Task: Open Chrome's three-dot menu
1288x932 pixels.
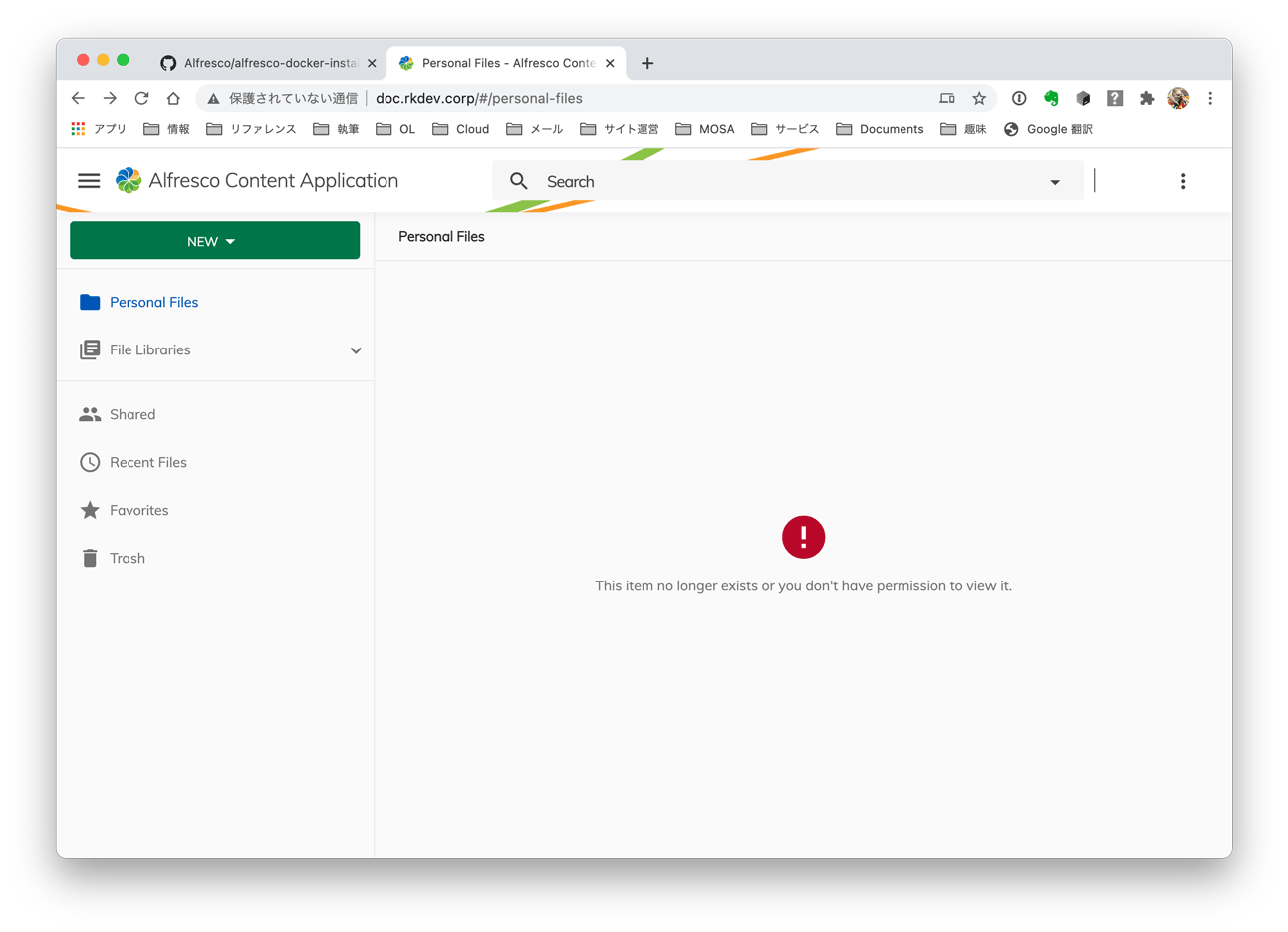Action: [x=1210, y=98]
